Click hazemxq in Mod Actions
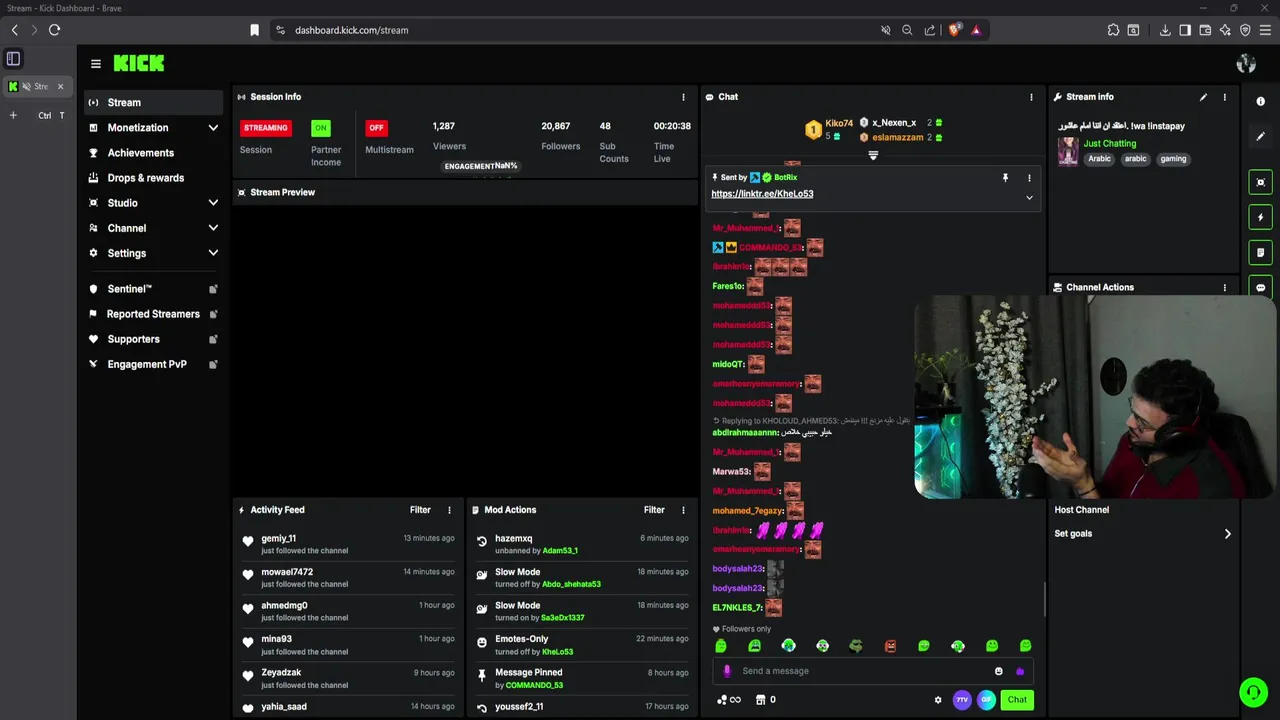 (x=513, y=539)
